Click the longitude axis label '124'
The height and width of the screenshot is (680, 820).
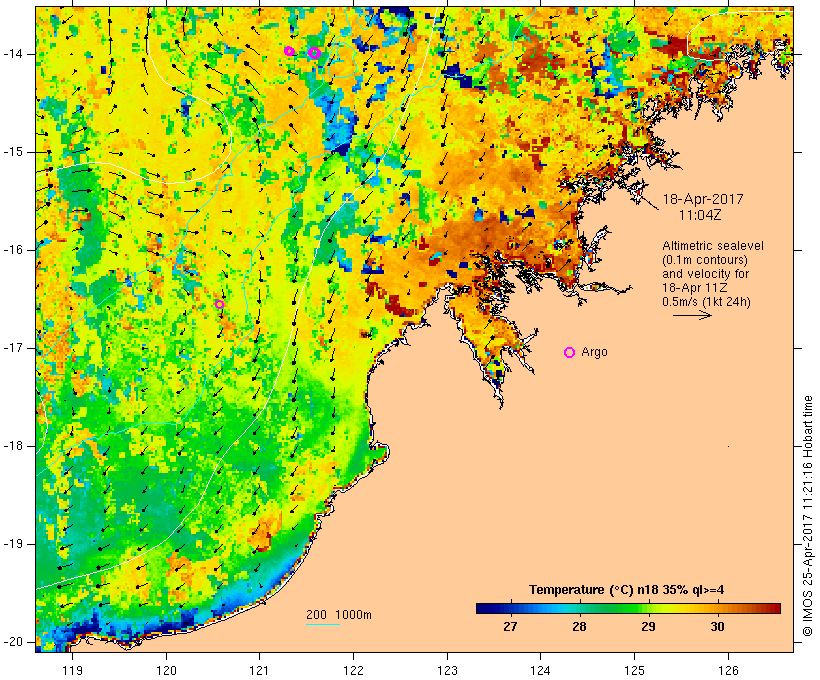point(541,670)
